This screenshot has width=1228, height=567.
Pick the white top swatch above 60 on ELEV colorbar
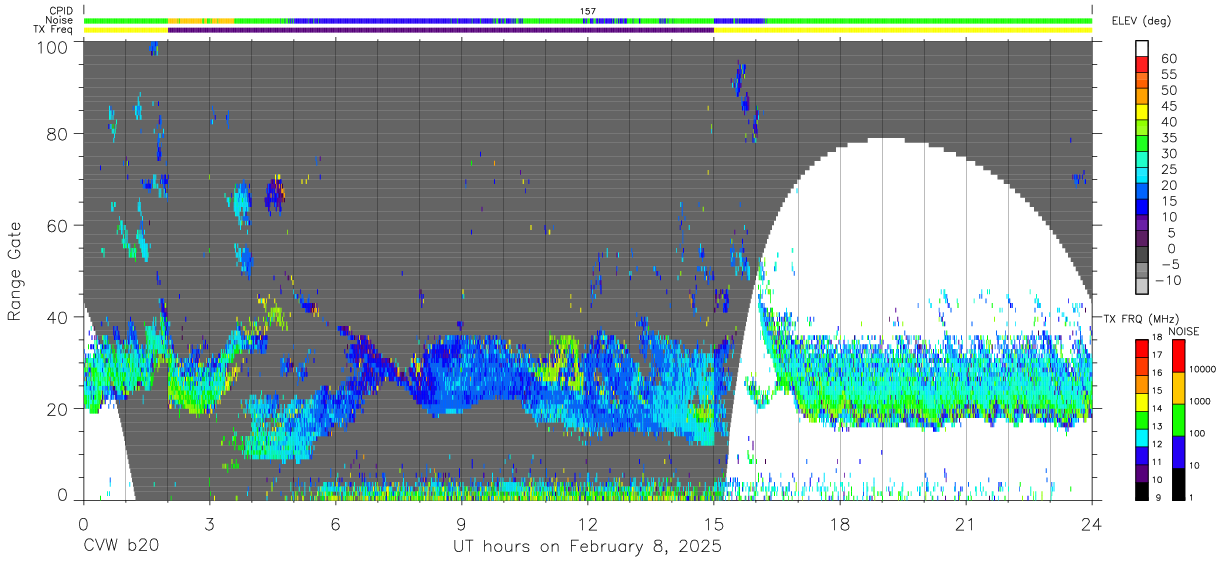click(1142, 49)
